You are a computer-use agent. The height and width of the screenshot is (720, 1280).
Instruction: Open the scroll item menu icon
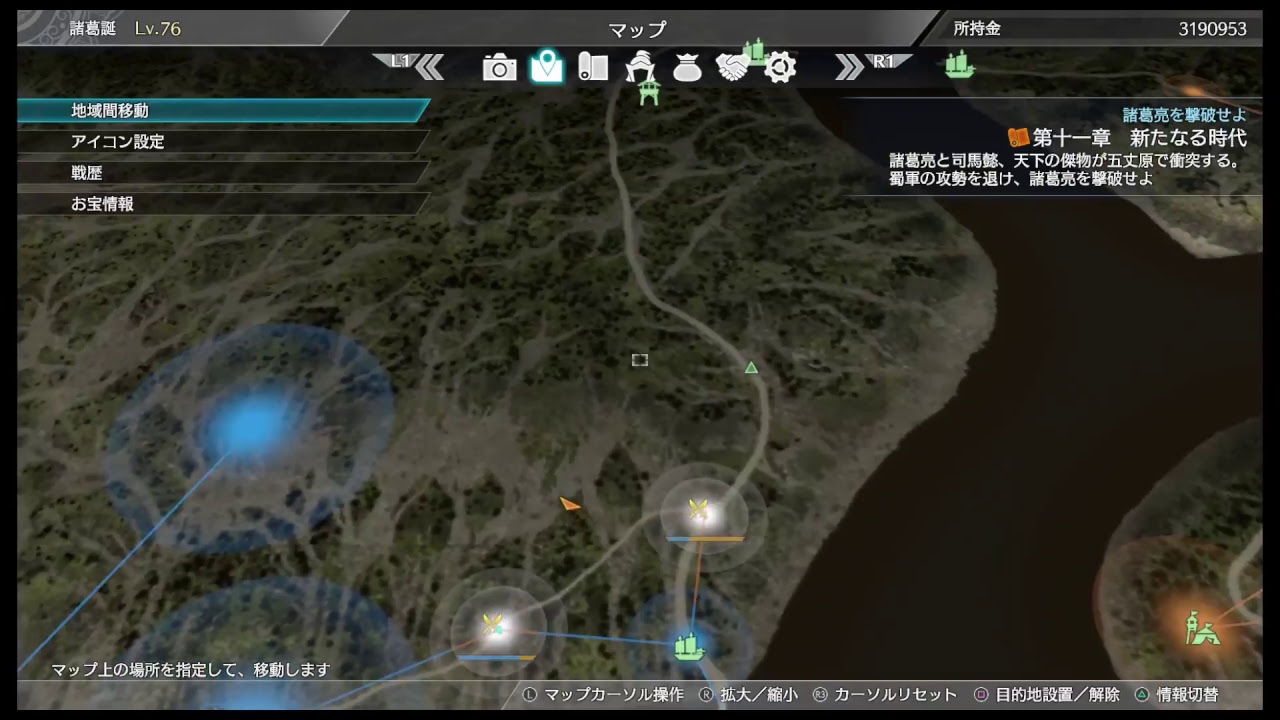click(593, 66)
